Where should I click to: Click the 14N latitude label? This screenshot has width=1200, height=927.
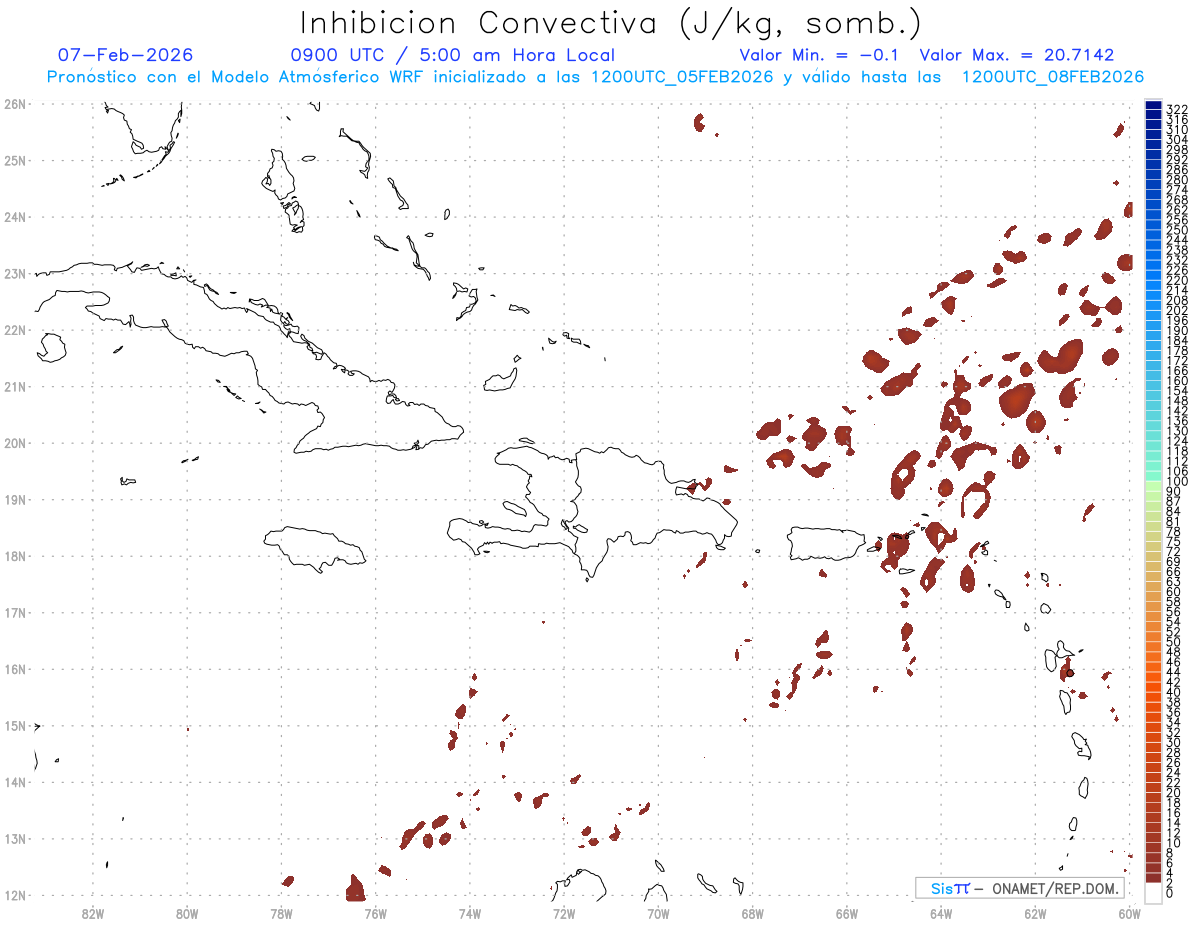coord(15,782)
